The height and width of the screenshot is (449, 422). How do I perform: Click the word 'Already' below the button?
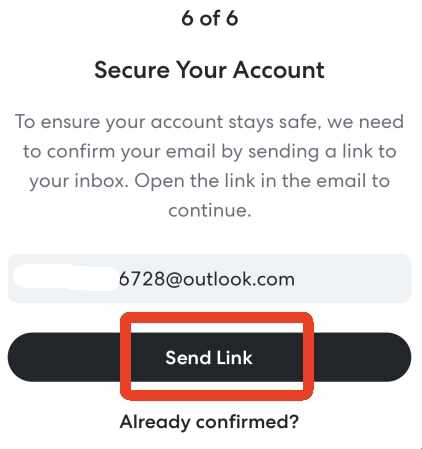155,423
